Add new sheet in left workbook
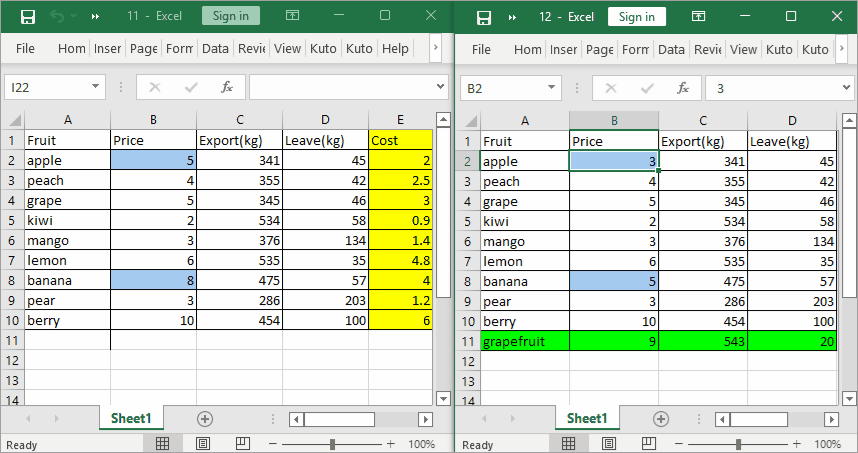This screenshot has width=858, height=453. (x=205, y=419)
